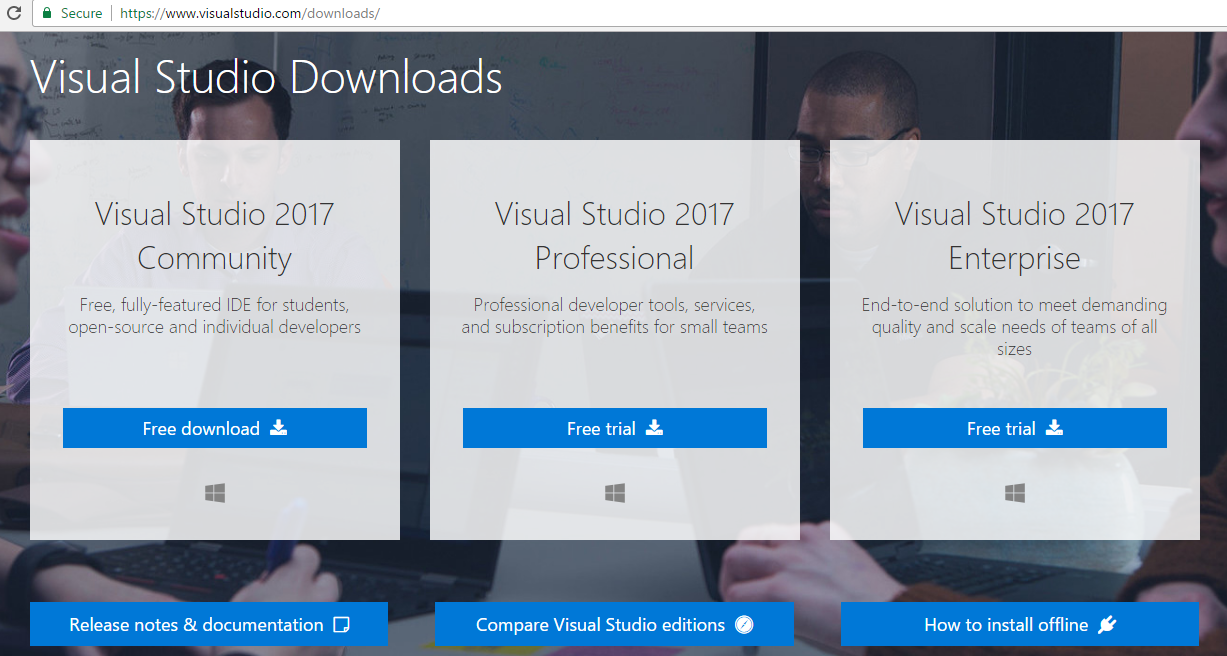The height and width of the screenshot is (656, 1227).
Task: Click the 'End-to-end solution' description text
Action: pos(1015,327)
